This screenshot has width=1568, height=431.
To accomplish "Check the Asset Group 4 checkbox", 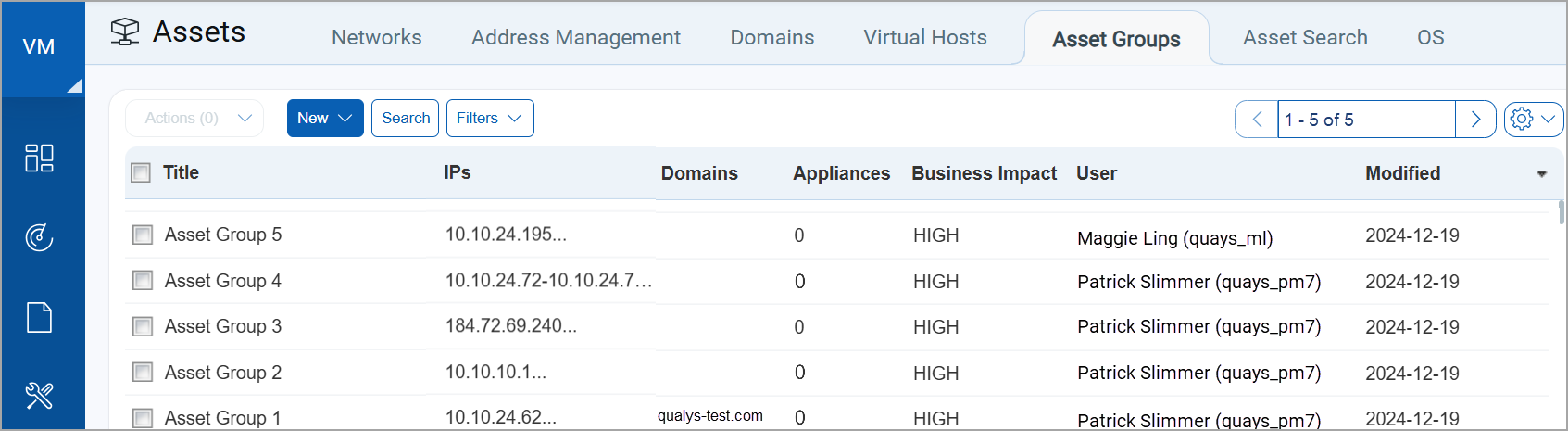I will [143, 280].
